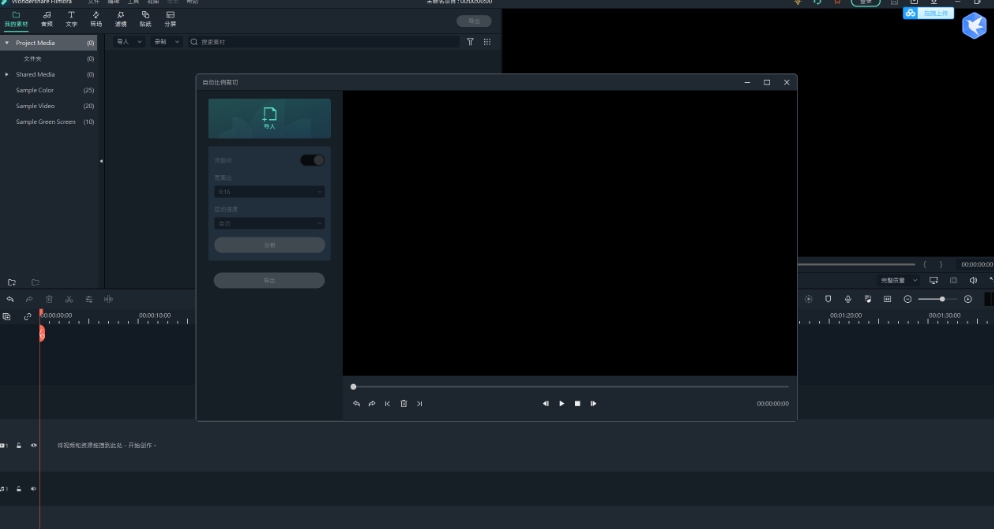This screenshot has height=529, width=994.
Task: Play the Auto Reframe preview
Action: coord(562,403)
